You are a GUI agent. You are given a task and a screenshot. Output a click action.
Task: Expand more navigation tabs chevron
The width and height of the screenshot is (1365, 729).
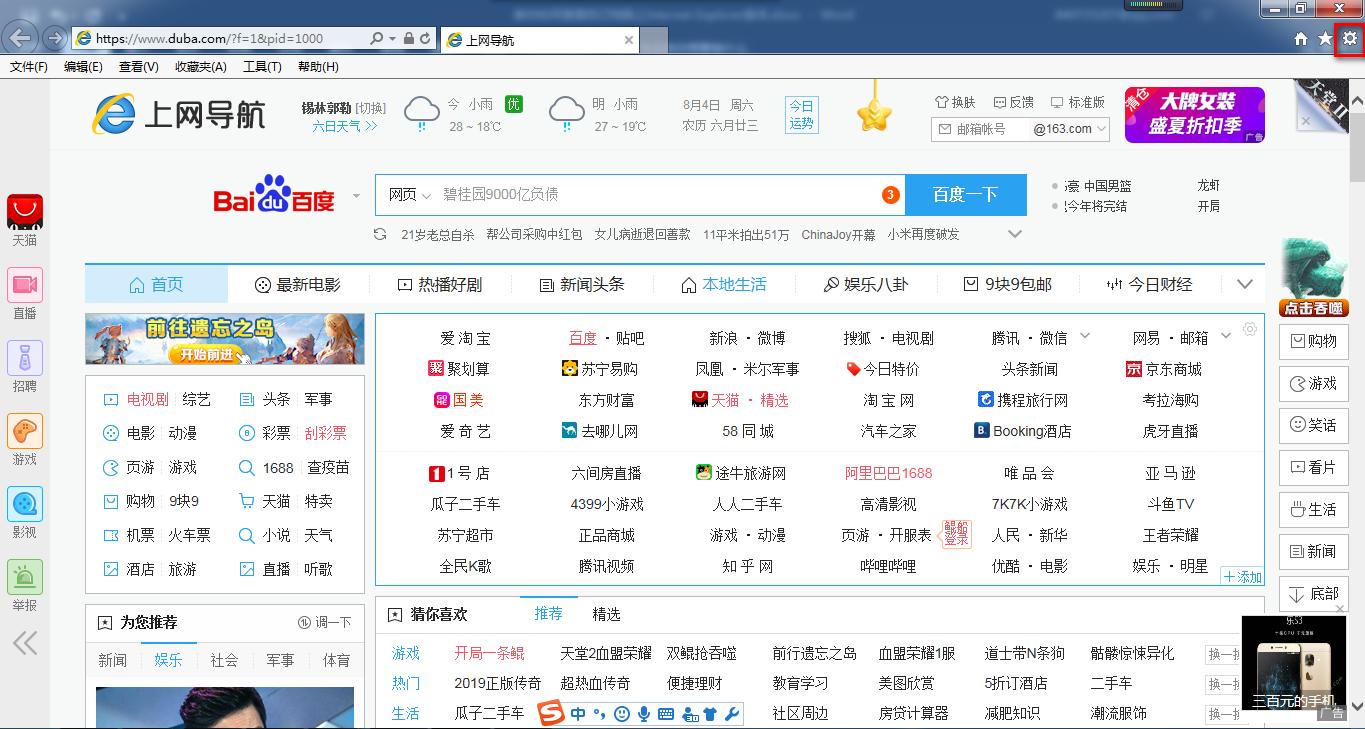[1244, 284]
